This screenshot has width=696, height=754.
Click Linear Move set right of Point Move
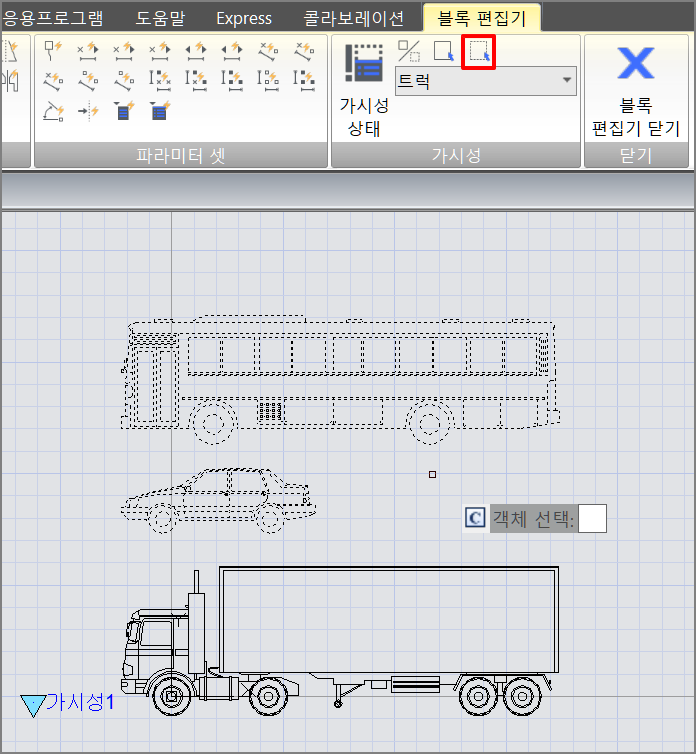pyautogui.click(x=88, y=51)
